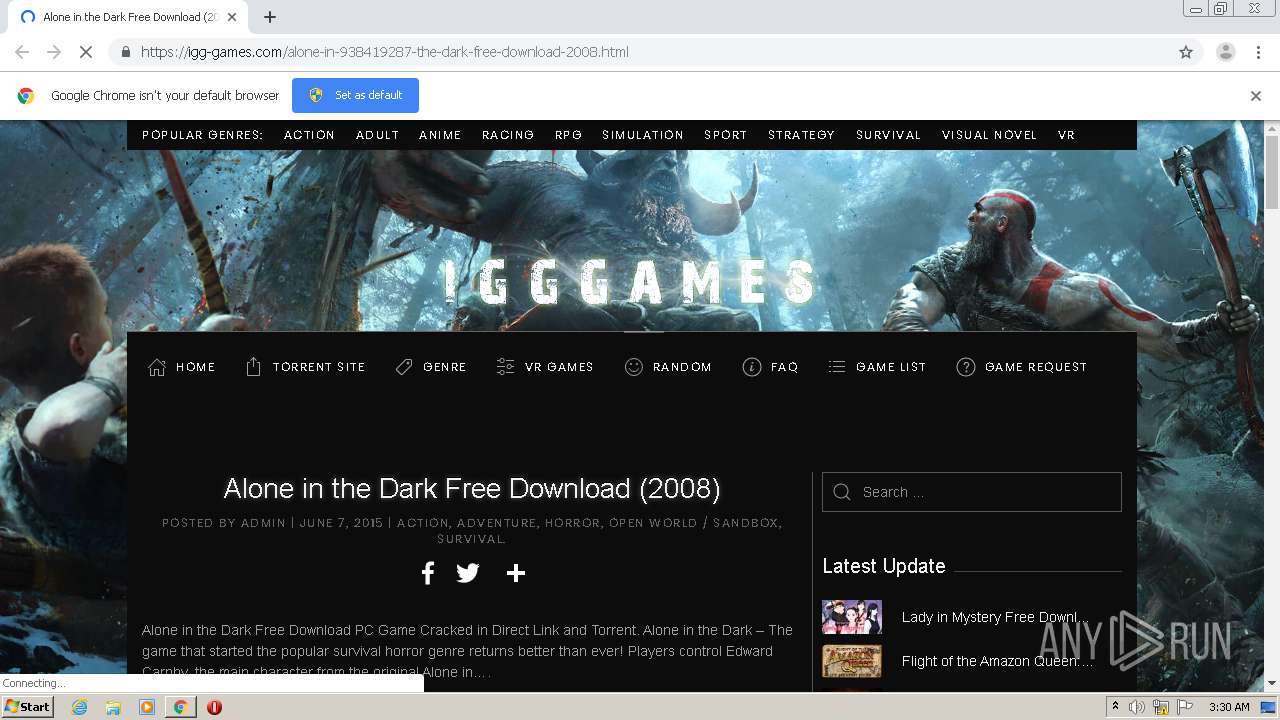Click the VR GAMES sliders icon
Screen dimensions: 1280x720
tap(505, 367)
